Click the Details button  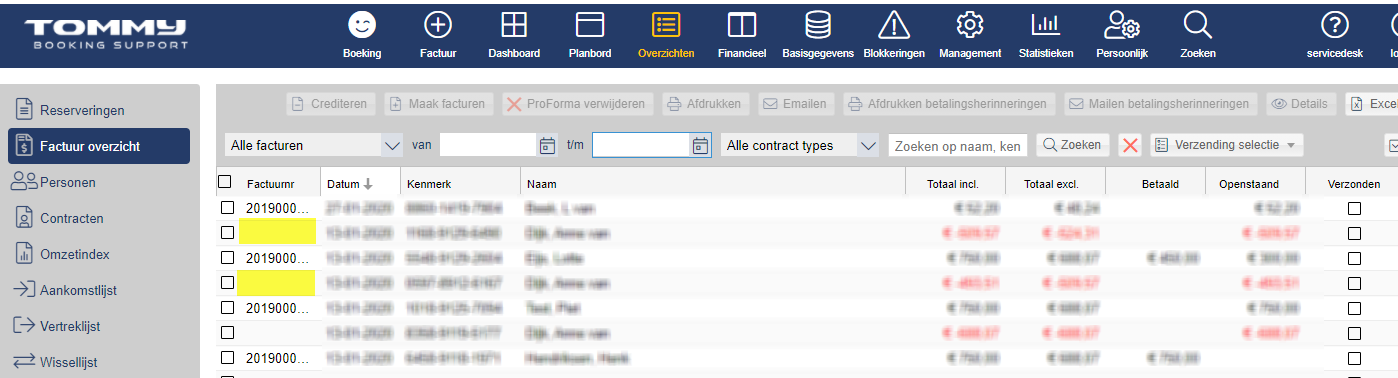click(x=1301, y=103)
